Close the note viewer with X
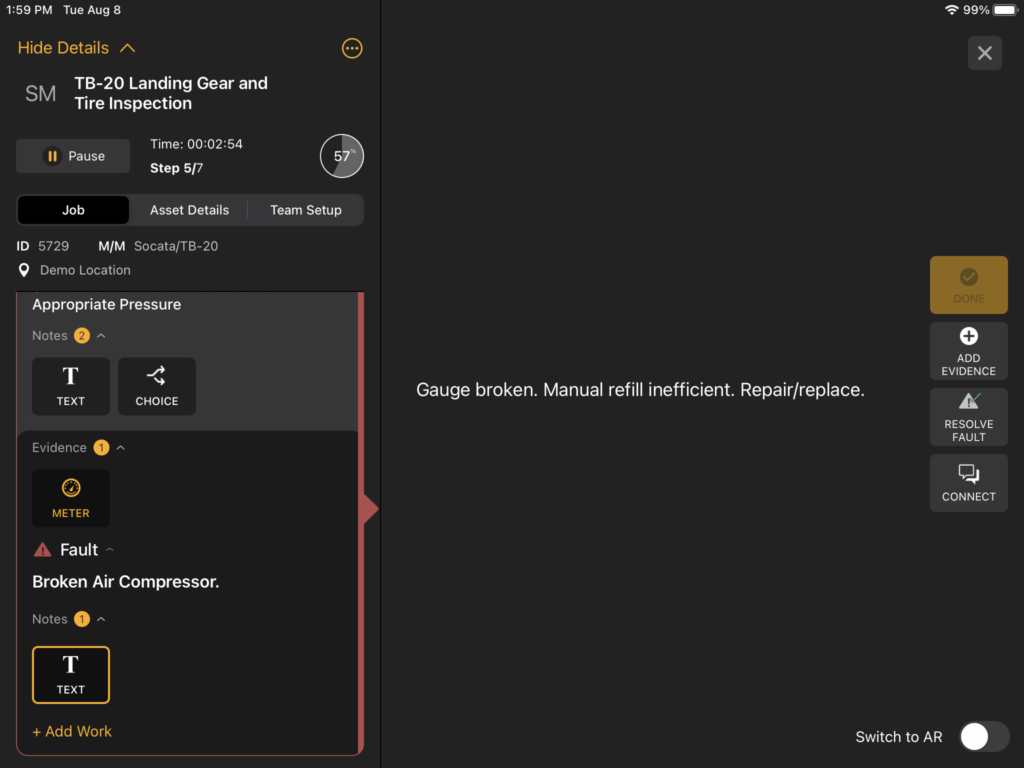The width and height of the screenshot is (1024, 768). pyautogui.click(x=984, y=53)
